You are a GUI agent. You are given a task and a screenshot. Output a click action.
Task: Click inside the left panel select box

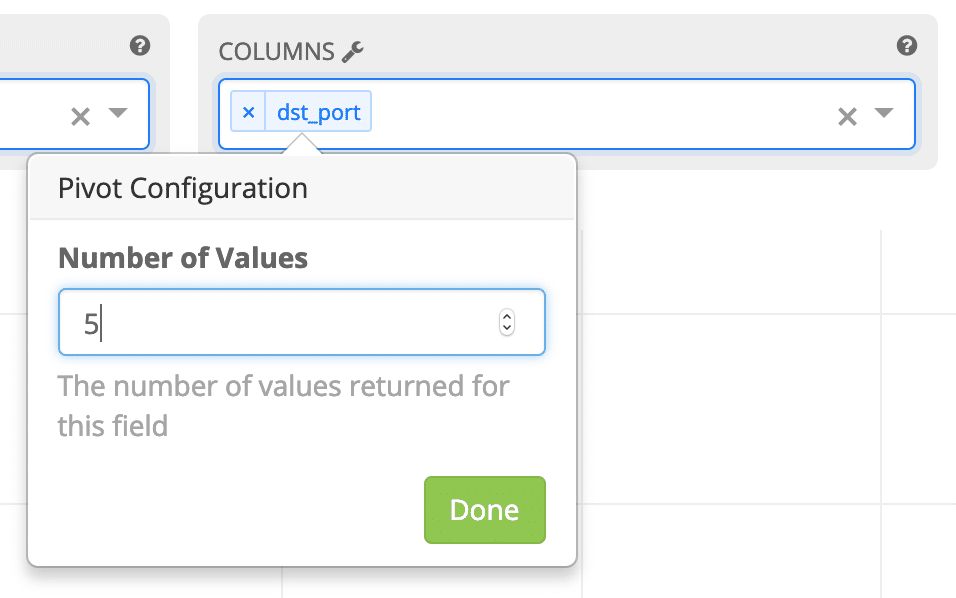click(x=30, y=114)
